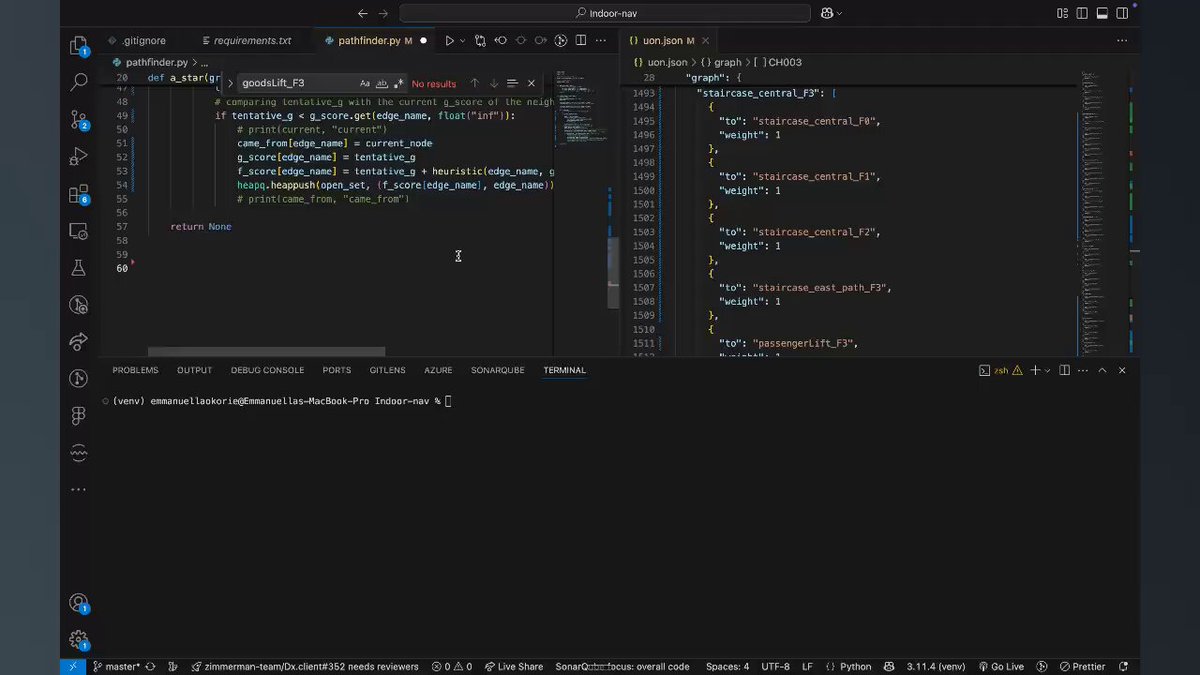Switch to the requirements.txt tab

click(x=246, y=41)
